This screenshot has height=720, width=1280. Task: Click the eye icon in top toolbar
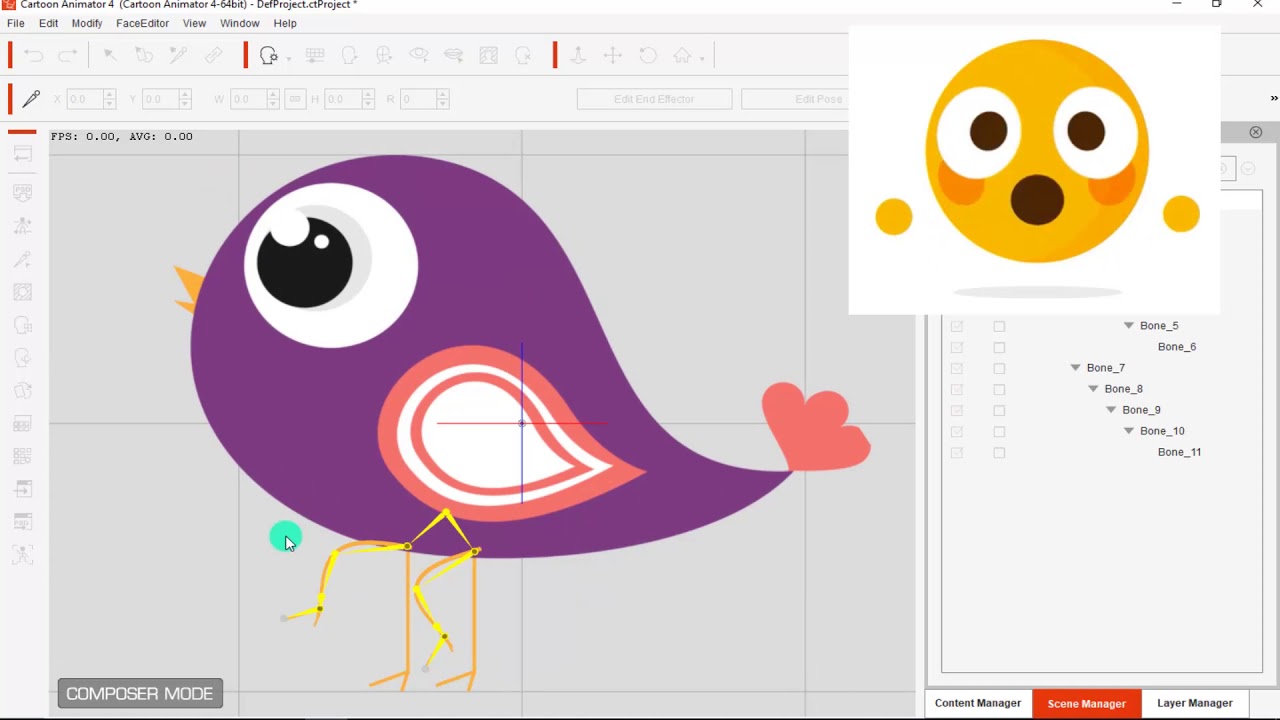tap(419, 56)
